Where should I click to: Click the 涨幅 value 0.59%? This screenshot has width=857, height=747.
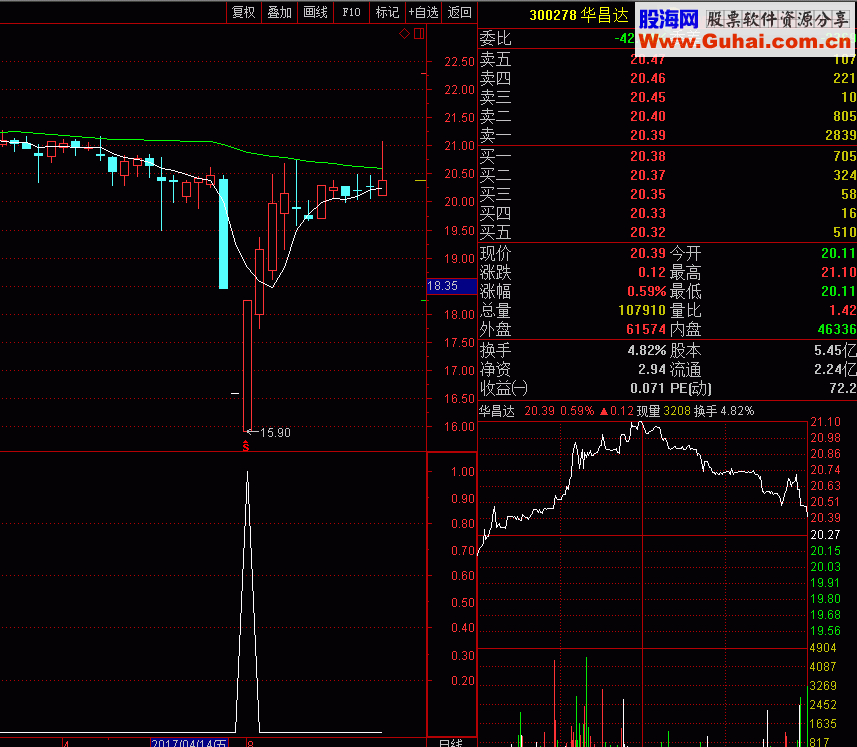pos(647,291)
